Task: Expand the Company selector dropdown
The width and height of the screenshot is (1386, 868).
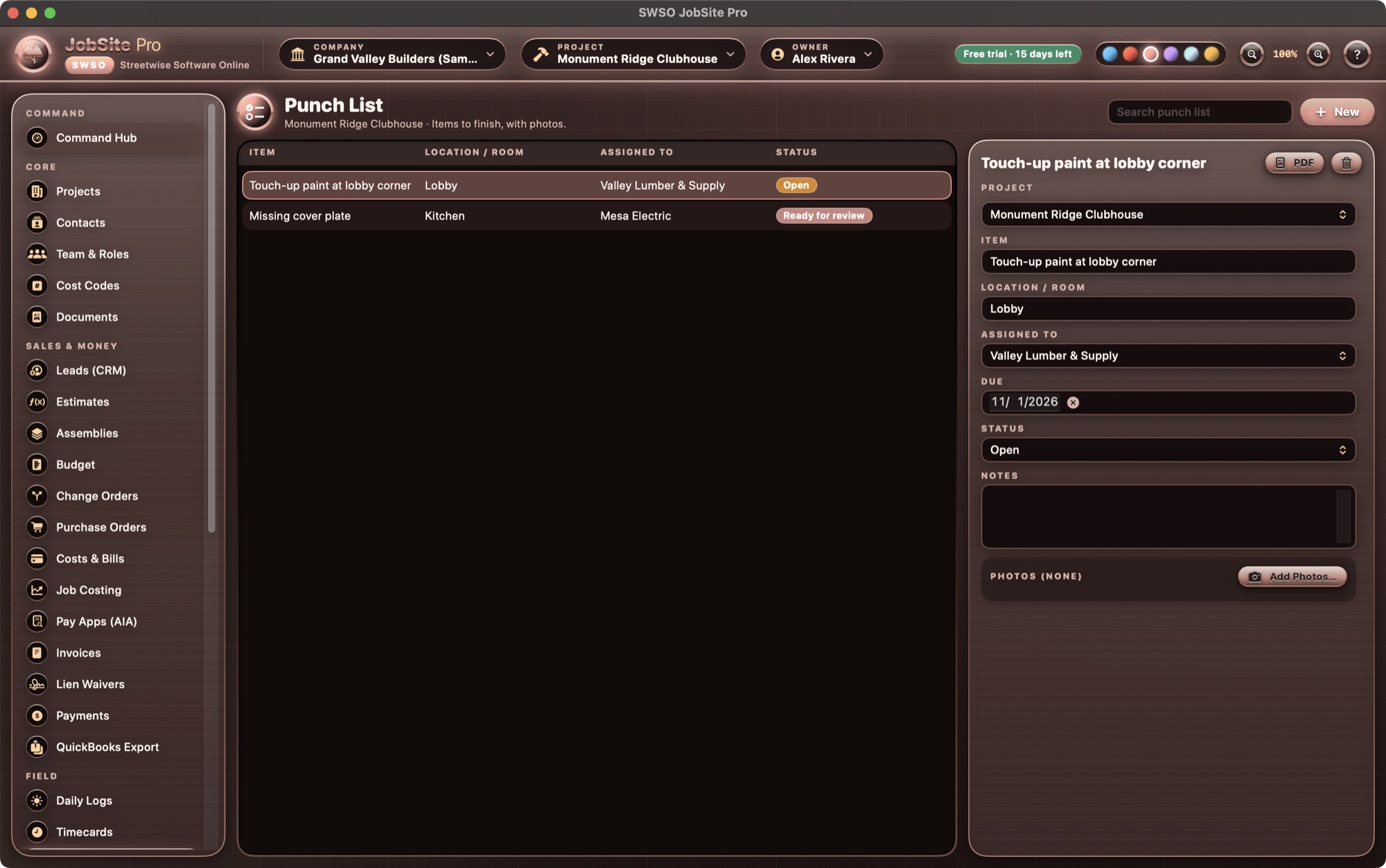Action: tap(392, 54)
